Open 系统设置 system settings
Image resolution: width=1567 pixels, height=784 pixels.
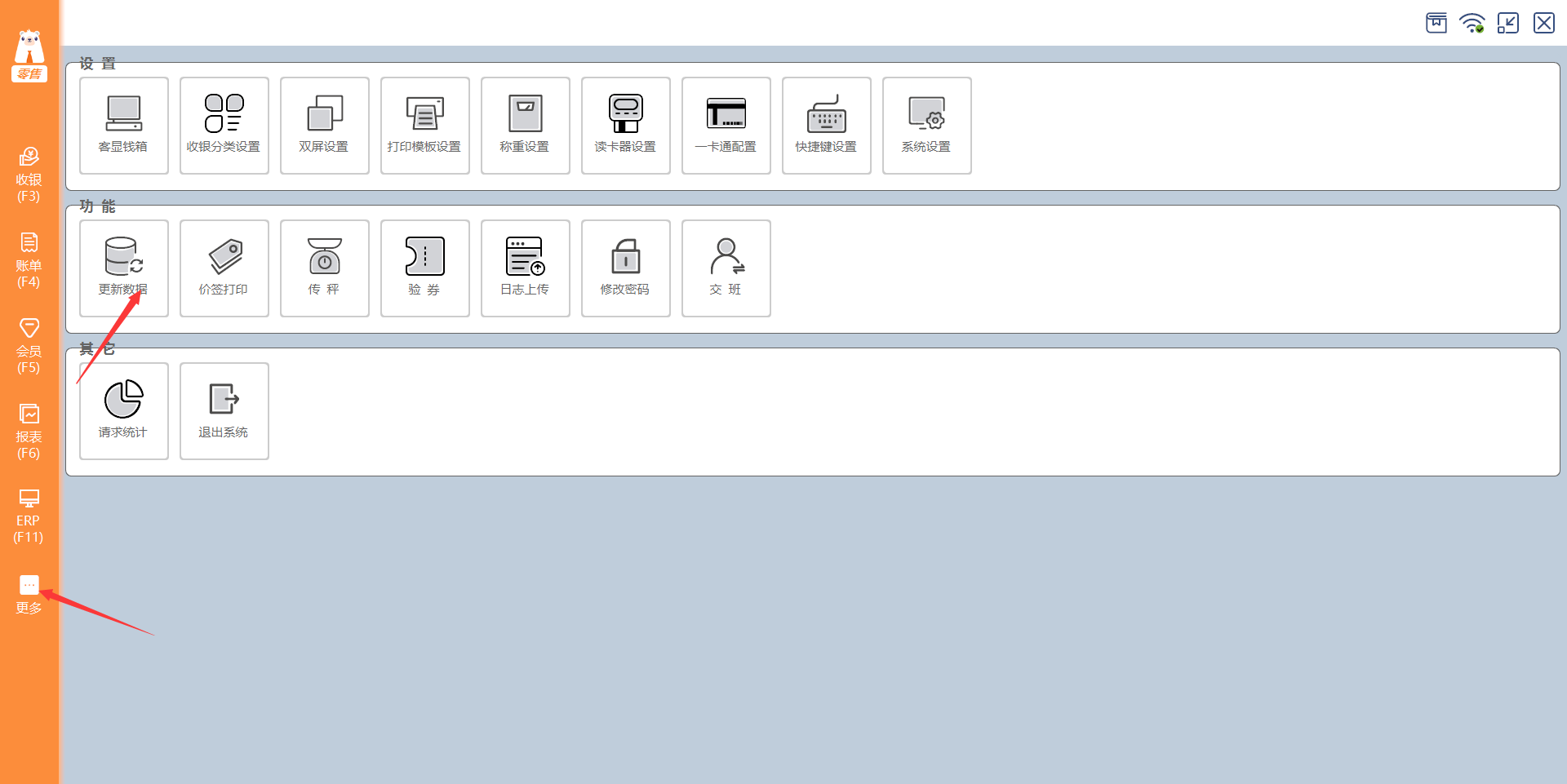coord(927,126)
